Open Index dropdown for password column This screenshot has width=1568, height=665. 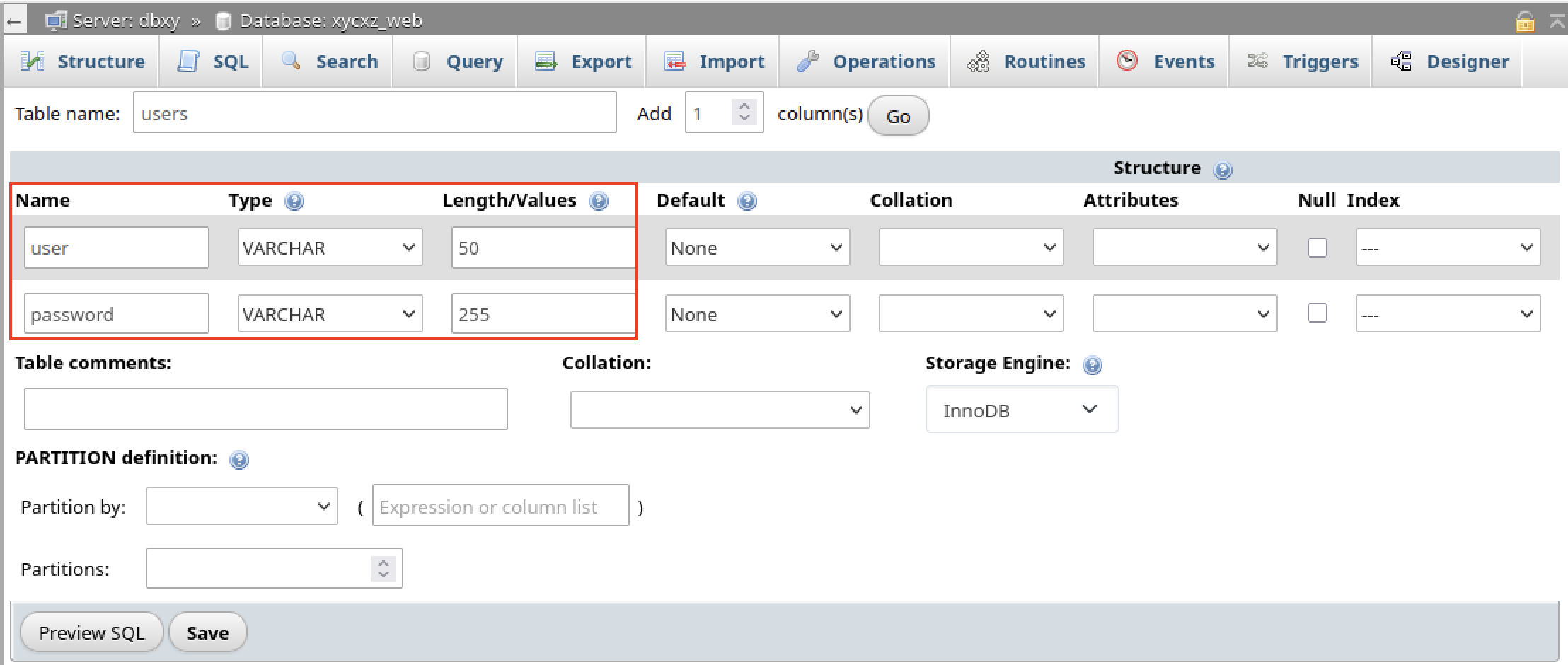[1447, 314]
